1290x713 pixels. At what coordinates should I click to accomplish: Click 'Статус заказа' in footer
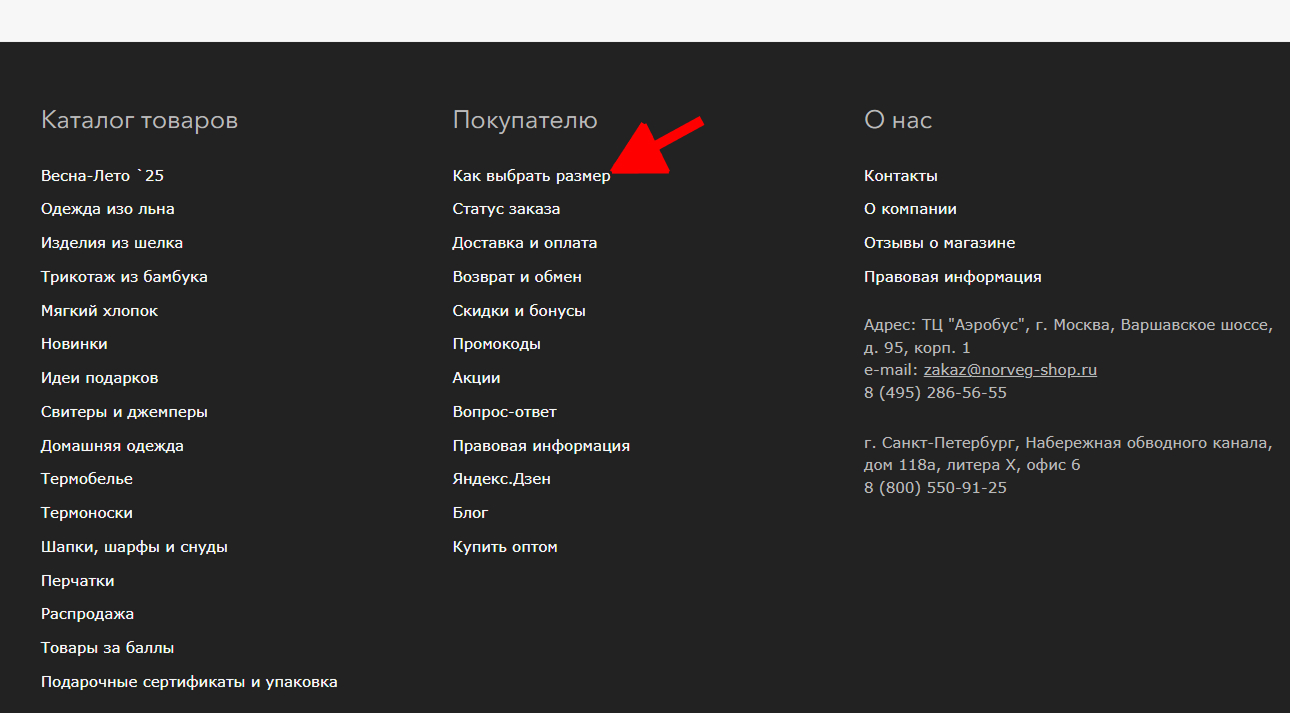(x=506, y=209)
